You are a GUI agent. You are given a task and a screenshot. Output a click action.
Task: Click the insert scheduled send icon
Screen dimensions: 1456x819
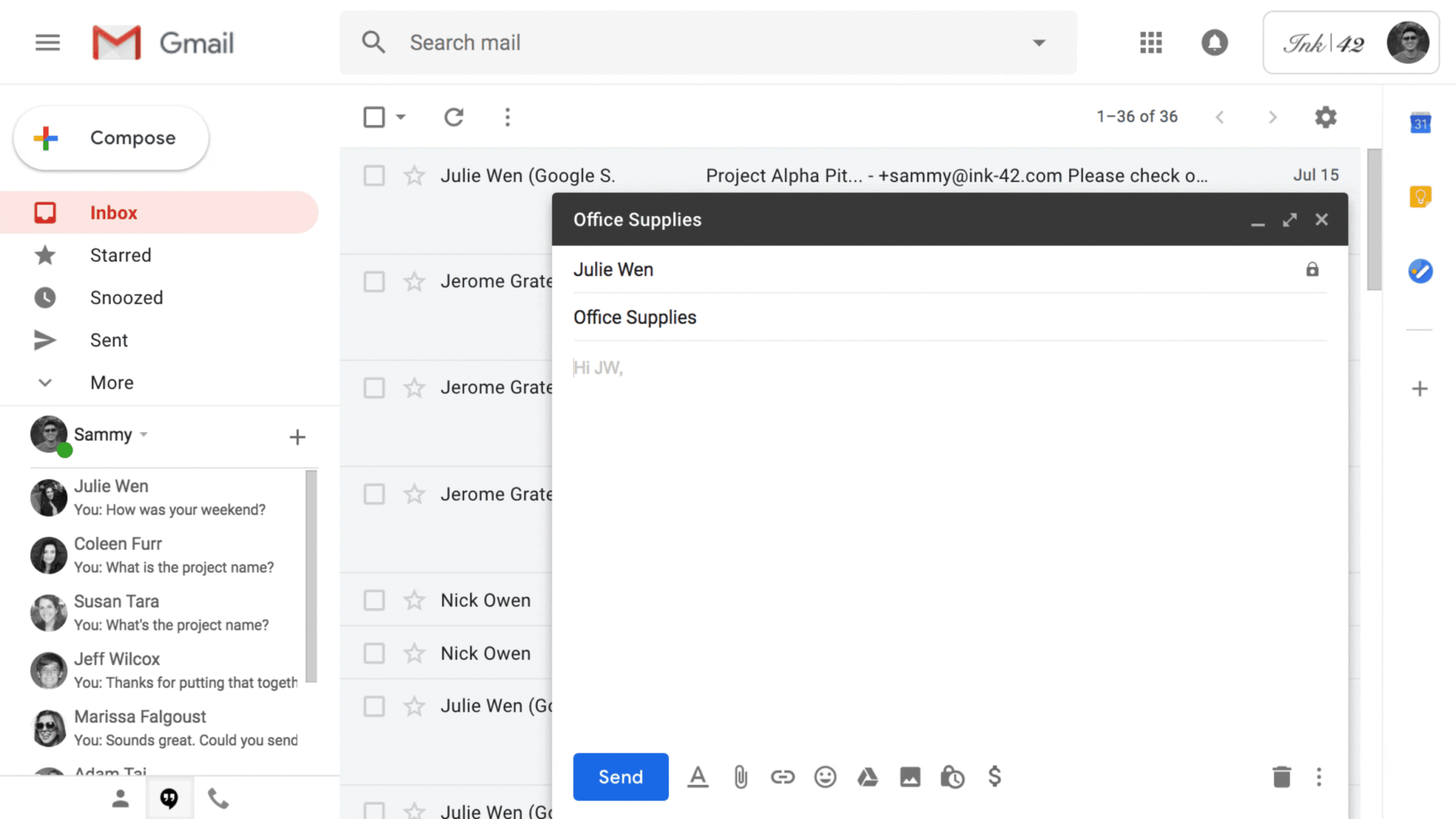(953, 777)
